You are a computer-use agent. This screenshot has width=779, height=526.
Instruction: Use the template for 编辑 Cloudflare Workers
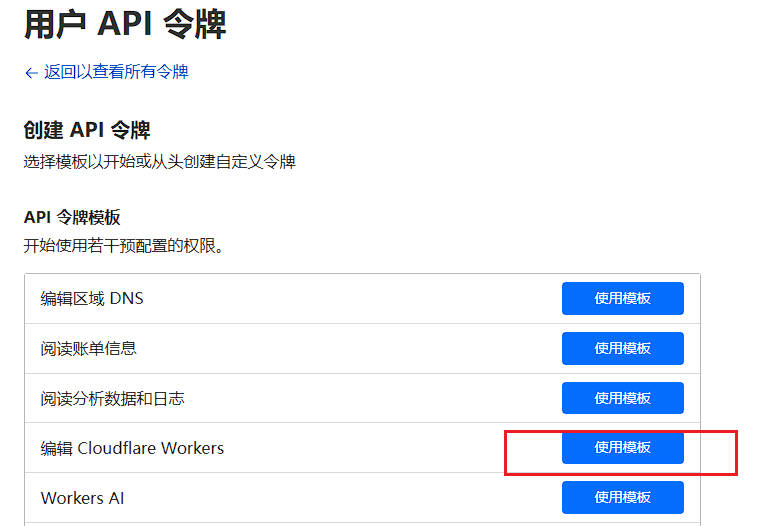point(622,448)
